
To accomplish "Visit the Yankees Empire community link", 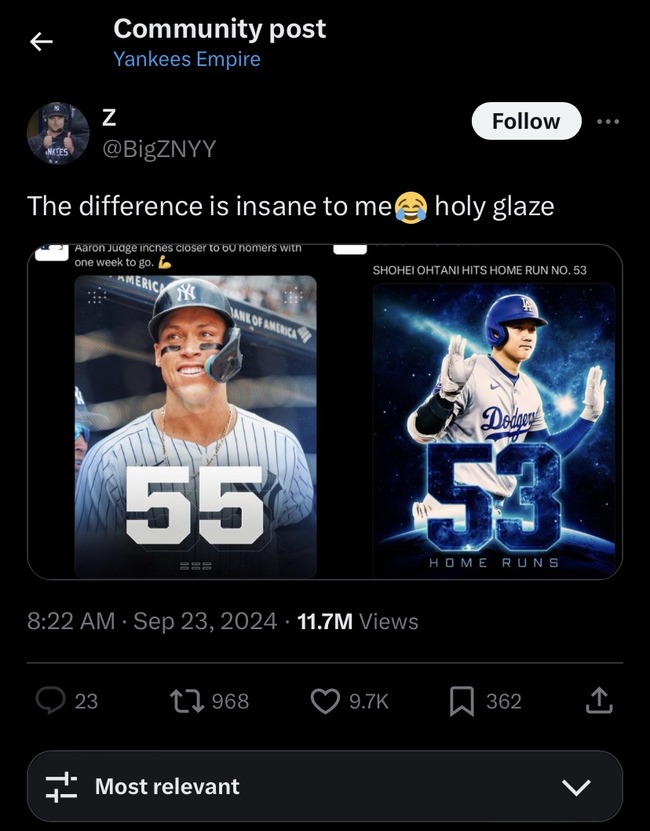I will 188,60.
